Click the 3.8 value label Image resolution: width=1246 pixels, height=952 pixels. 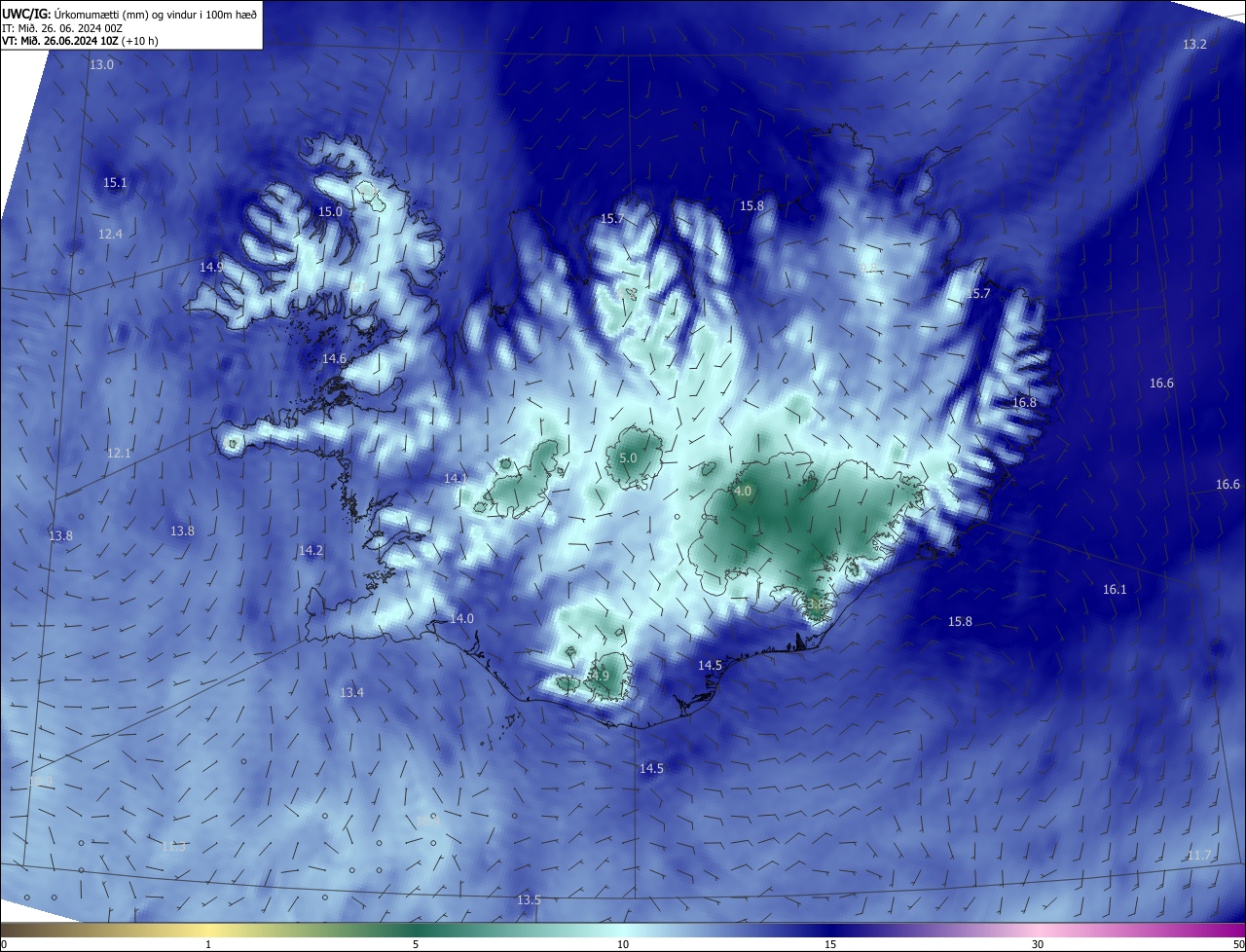[x=815, y=604]
